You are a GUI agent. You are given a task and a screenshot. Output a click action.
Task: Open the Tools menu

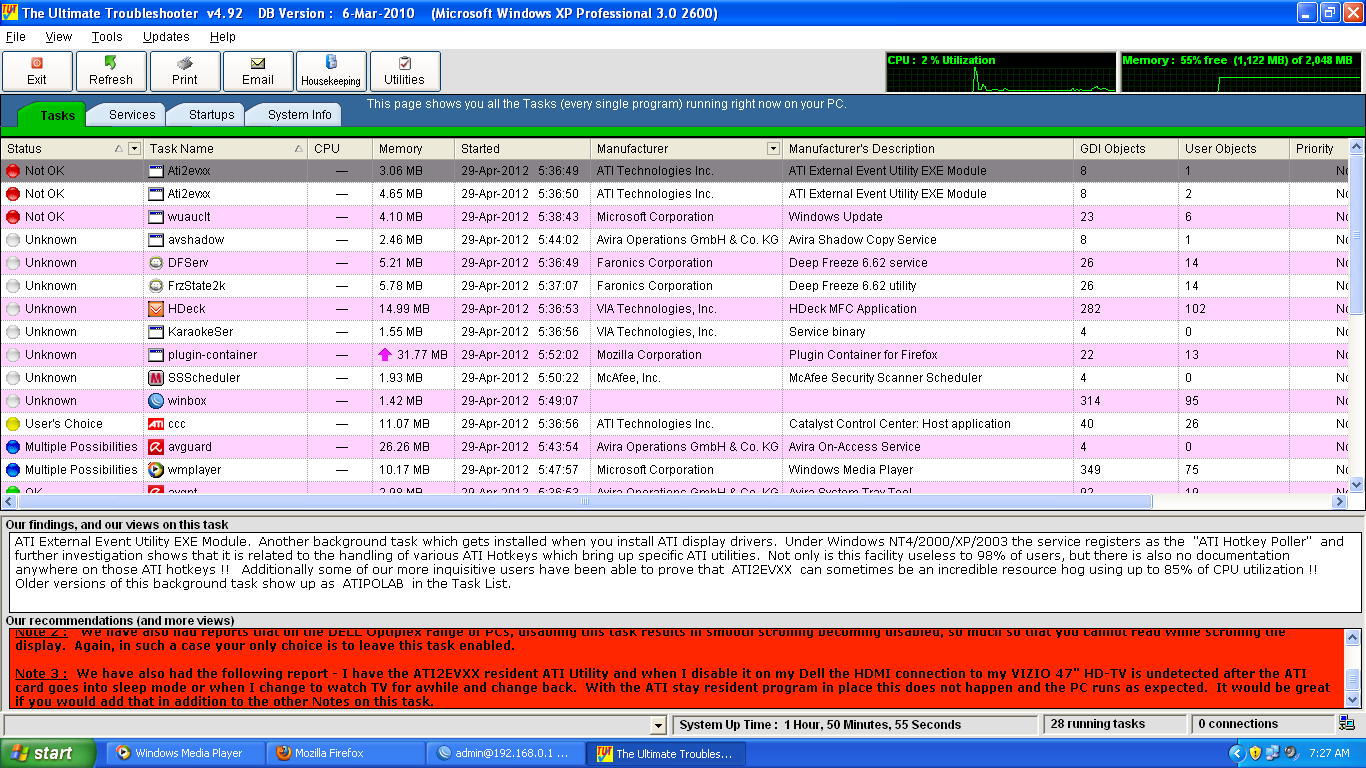[107, 37]
